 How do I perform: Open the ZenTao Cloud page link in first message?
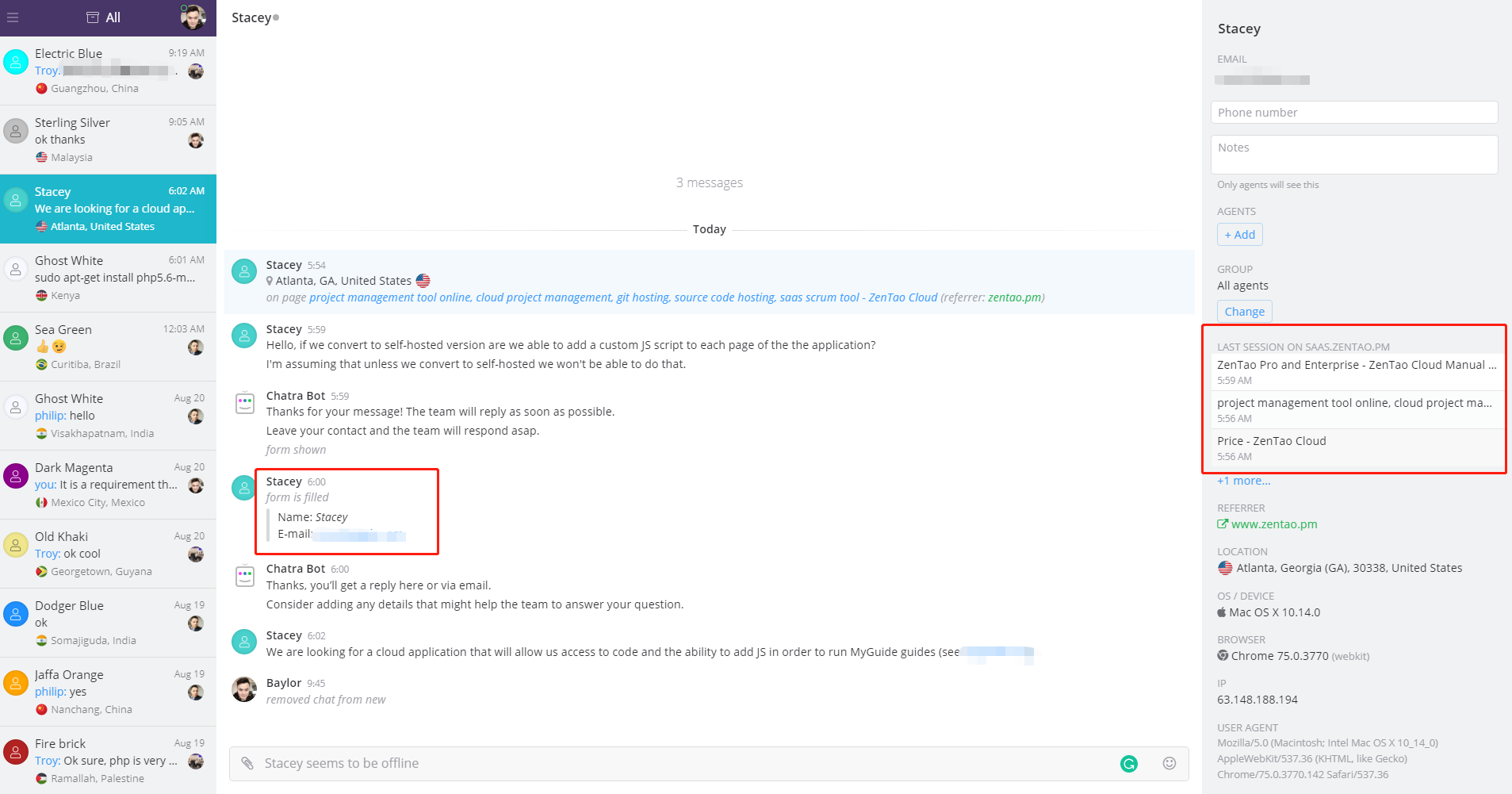[623, 297]
